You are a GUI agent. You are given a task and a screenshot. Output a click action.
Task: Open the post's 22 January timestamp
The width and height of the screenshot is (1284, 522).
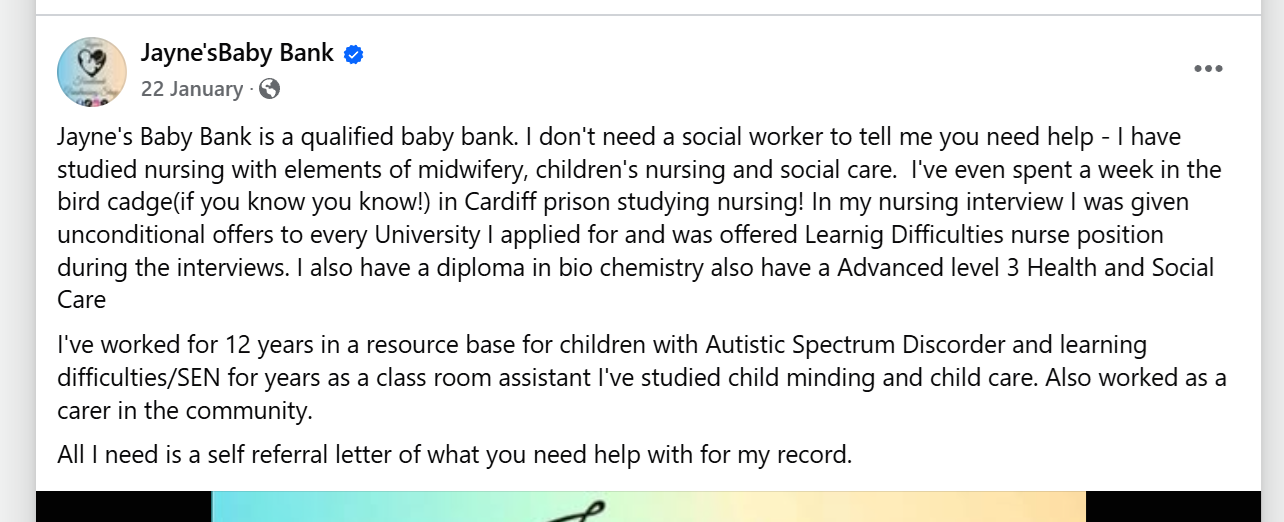[191, 89]
